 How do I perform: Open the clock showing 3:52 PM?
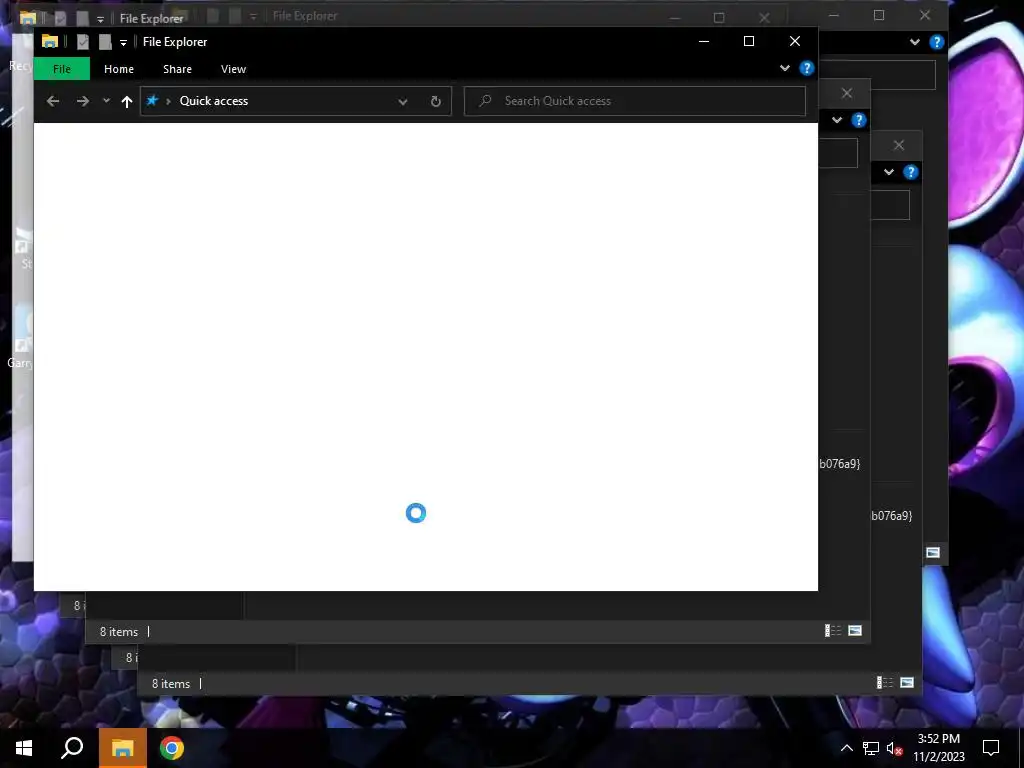[x=938, y=748]
